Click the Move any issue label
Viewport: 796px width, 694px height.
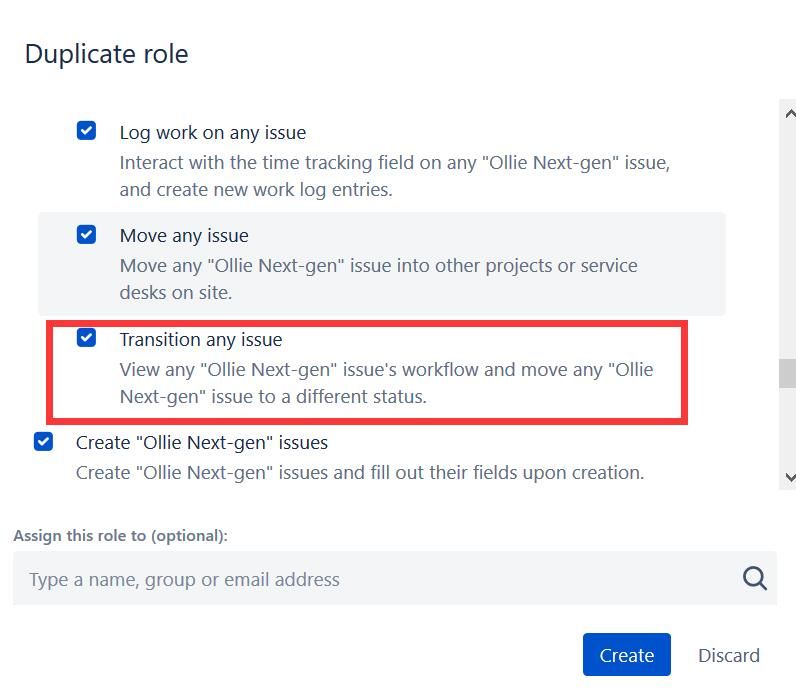[x=184, y=236]
